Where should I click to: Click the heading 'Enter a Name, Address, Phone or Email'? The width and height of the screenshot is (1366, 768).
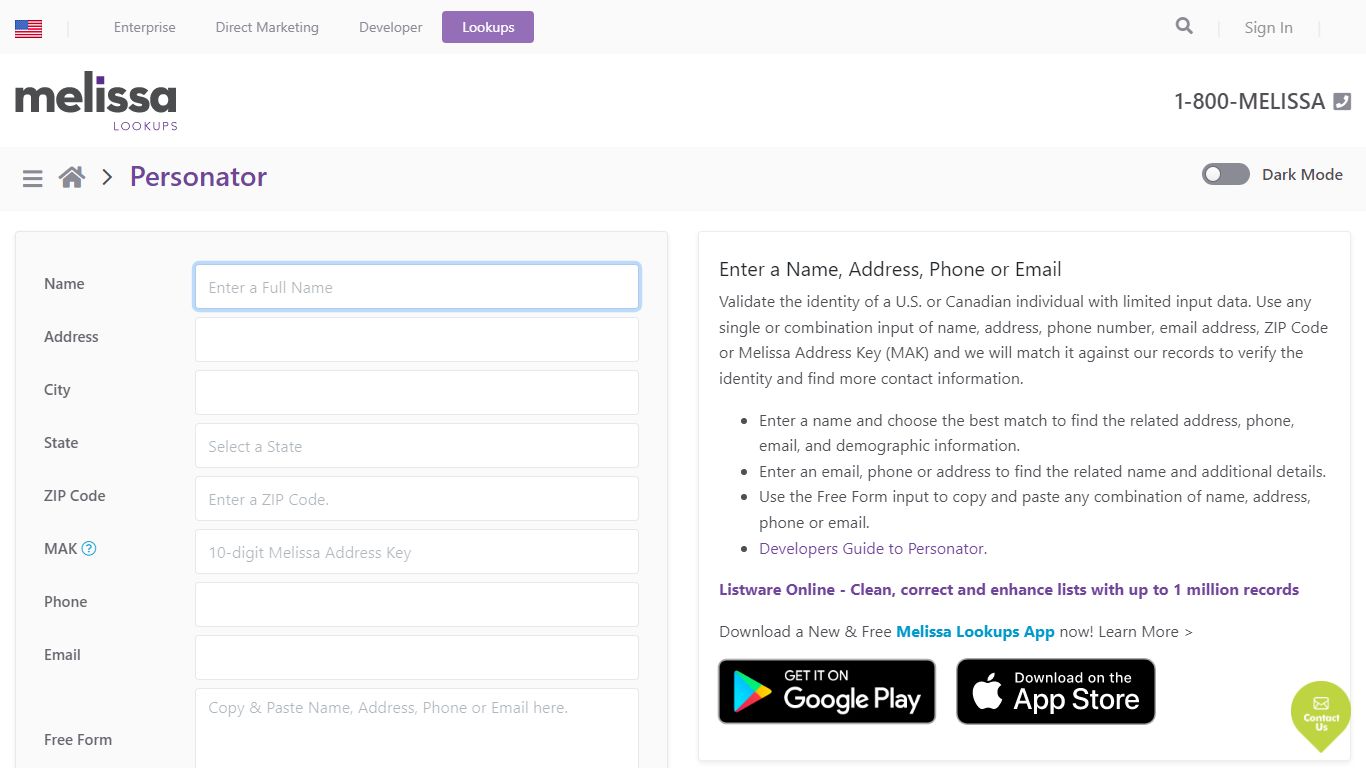pyautogui.click(x=890, y=269)
